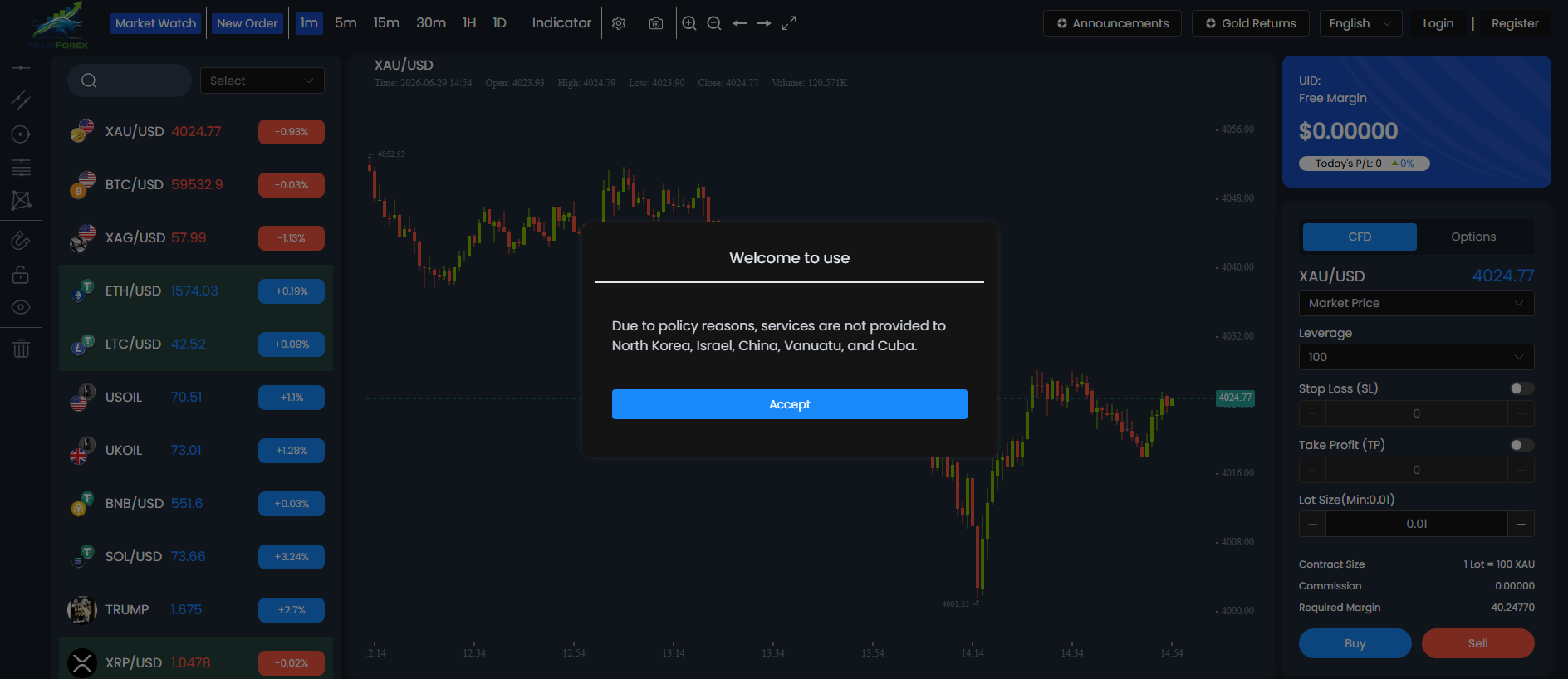Expand the Market Price order type dropdown
This screenshot has height=679, width=1568.
pos(1416,303)
